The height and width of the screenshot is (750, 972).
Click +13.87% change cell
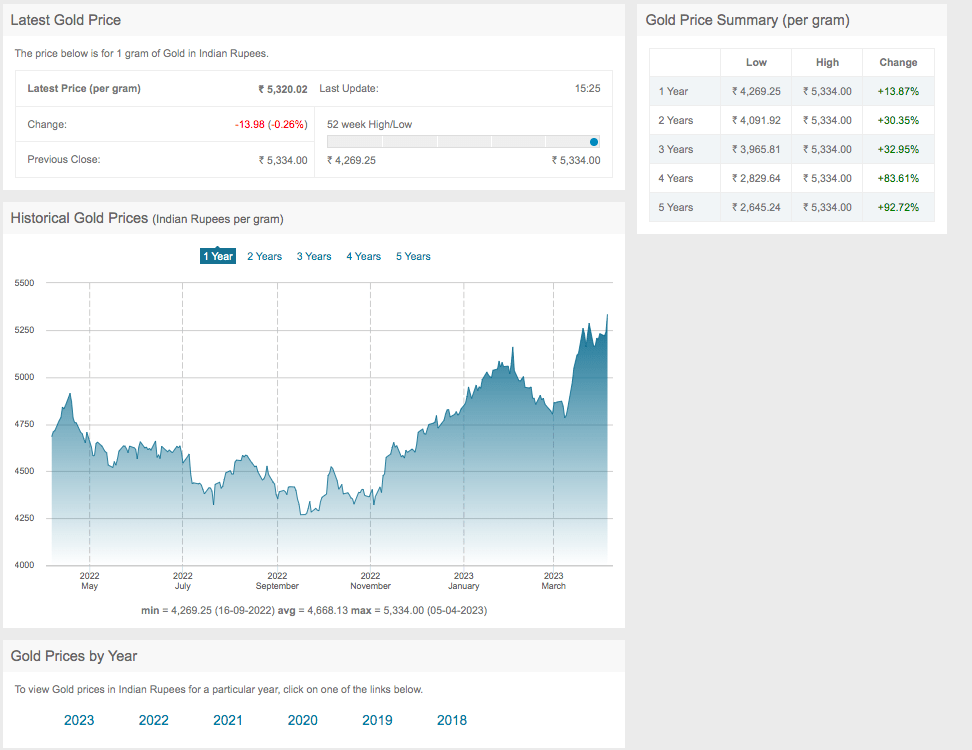tap(898, 91)
